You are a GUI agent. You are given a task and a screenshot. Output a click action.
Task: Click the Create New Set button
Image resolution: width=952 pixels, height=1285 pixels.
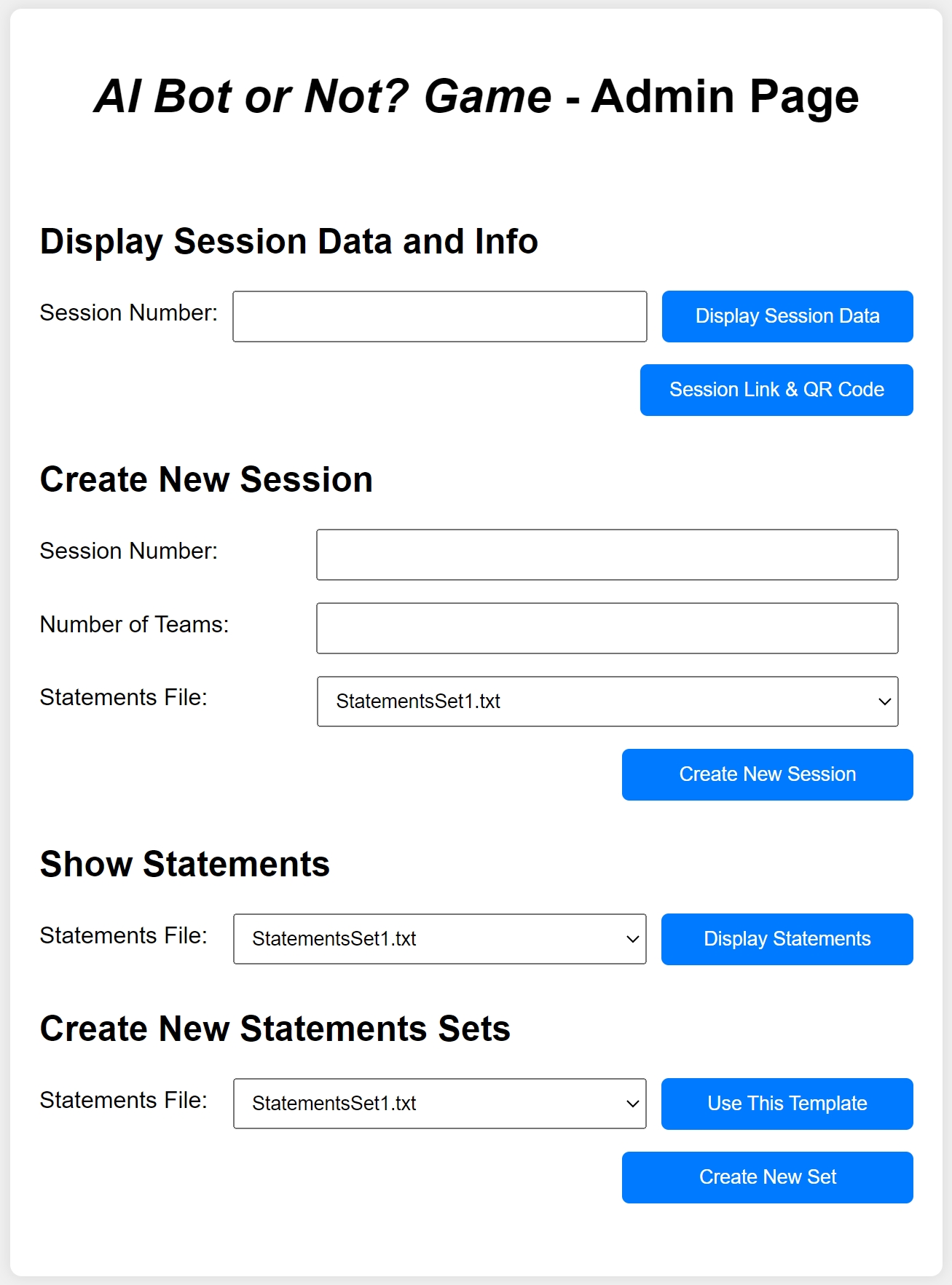(x=766, y=1177)
